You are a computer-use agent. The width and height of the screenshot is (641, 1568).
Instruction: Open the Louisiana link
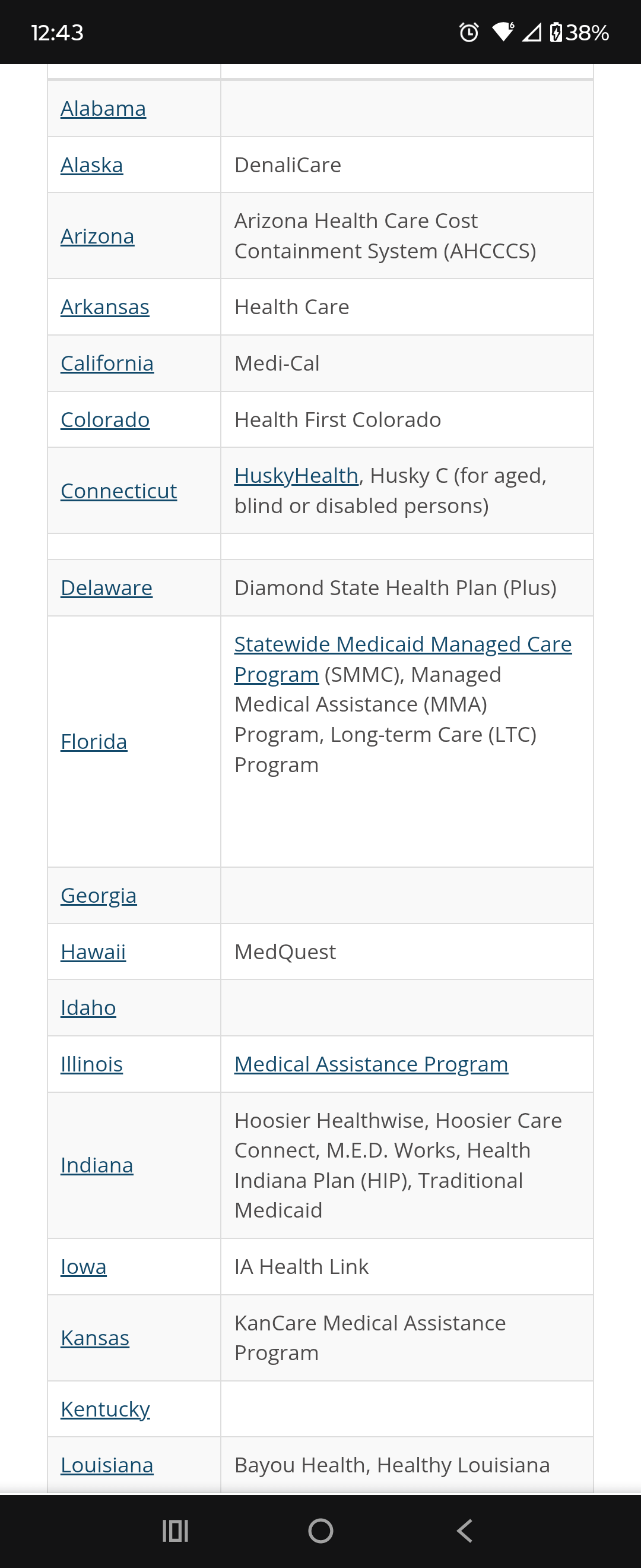tap(107, 1465)
